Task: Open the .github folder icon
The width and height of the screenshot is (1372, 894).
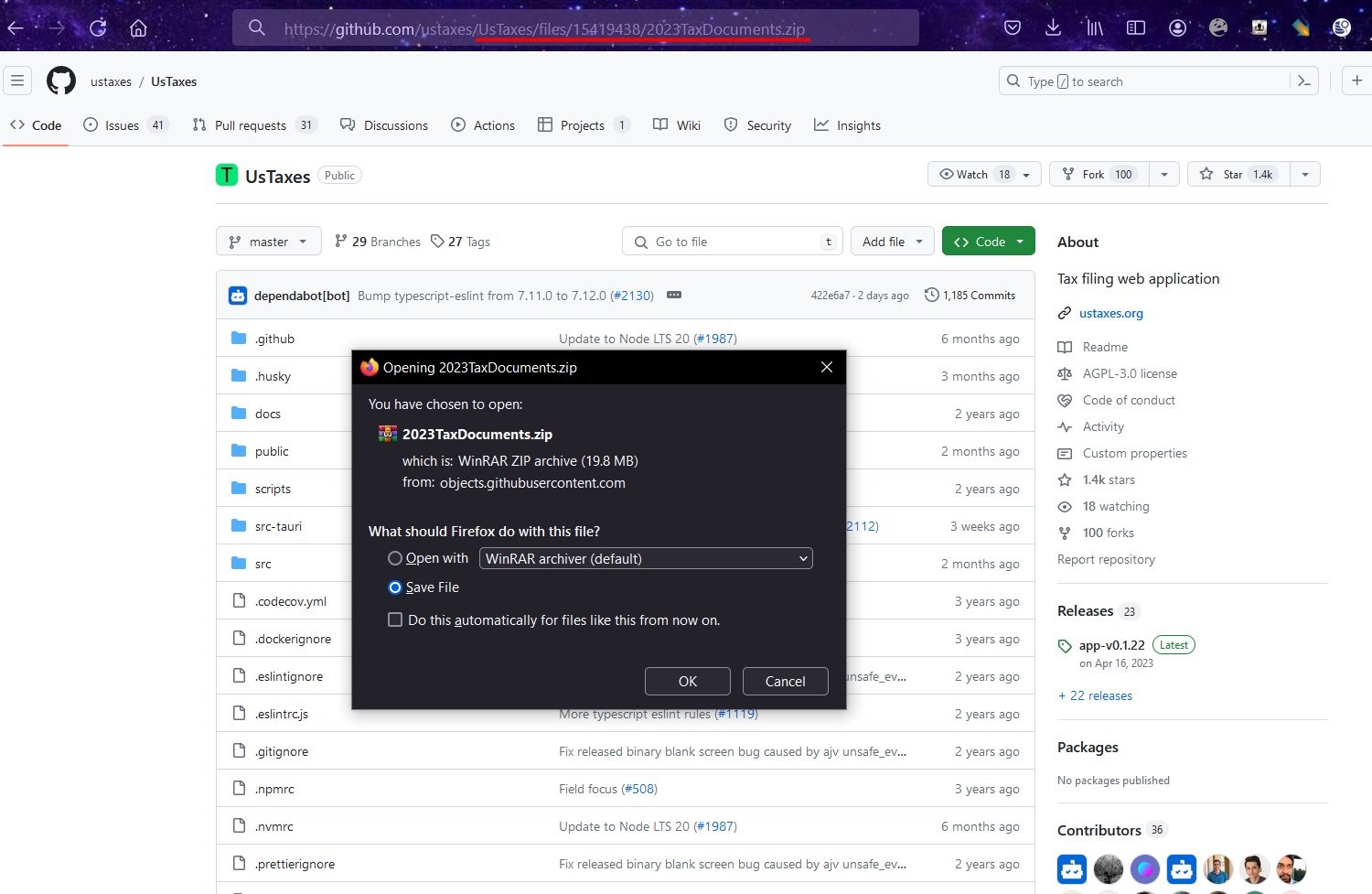Action: pos(239,338)
